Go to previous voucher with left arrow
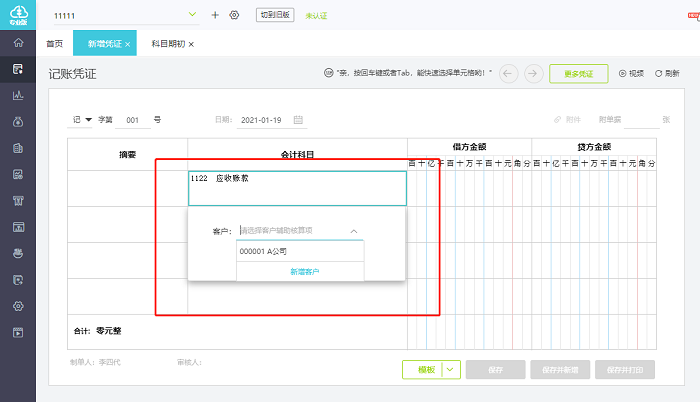This screenshot has height=402, width=700. [508, 74]
